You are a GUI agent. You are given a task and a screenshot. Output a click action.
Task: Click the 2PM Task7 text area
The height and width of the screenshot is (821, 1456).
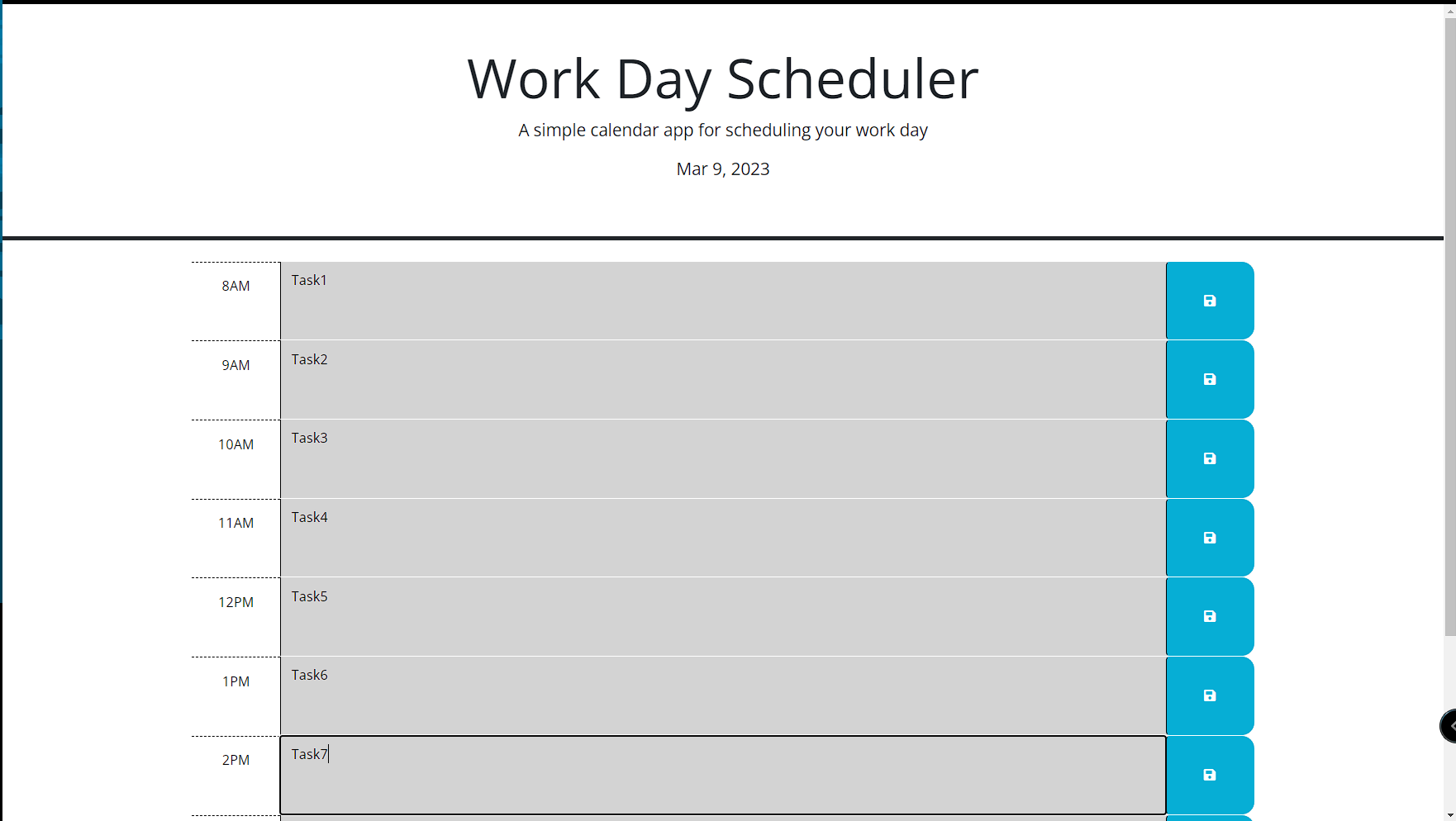(x=722, y=775)
